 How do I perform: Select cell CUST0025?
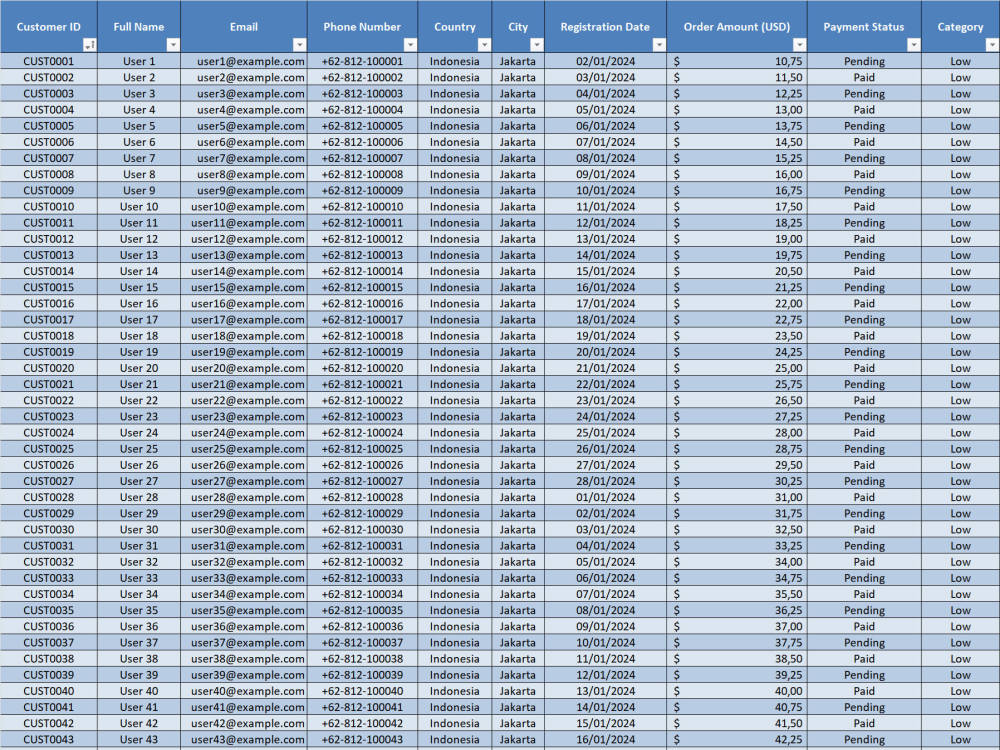(48, 449)
